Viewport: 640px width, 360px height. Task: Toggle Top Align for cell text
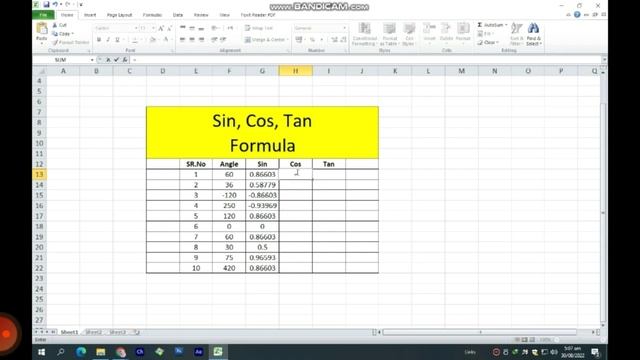[183, 28]
